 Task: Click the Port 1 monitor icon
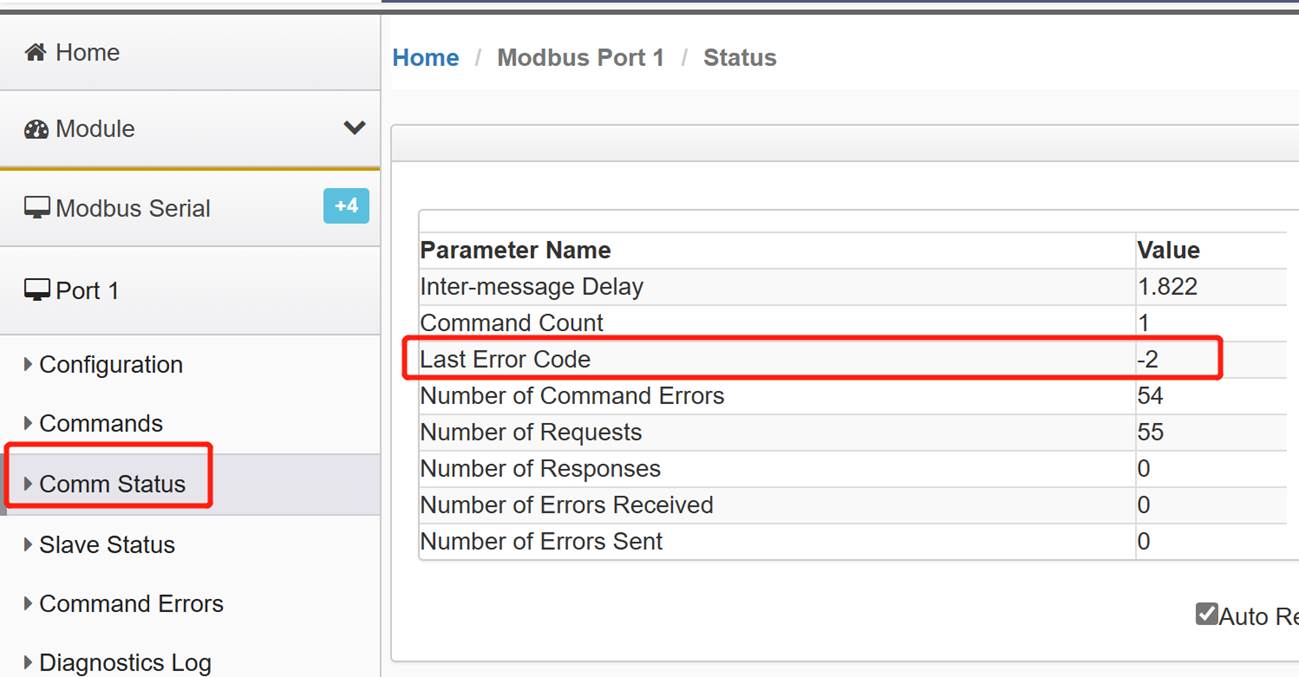coord(37,290)
